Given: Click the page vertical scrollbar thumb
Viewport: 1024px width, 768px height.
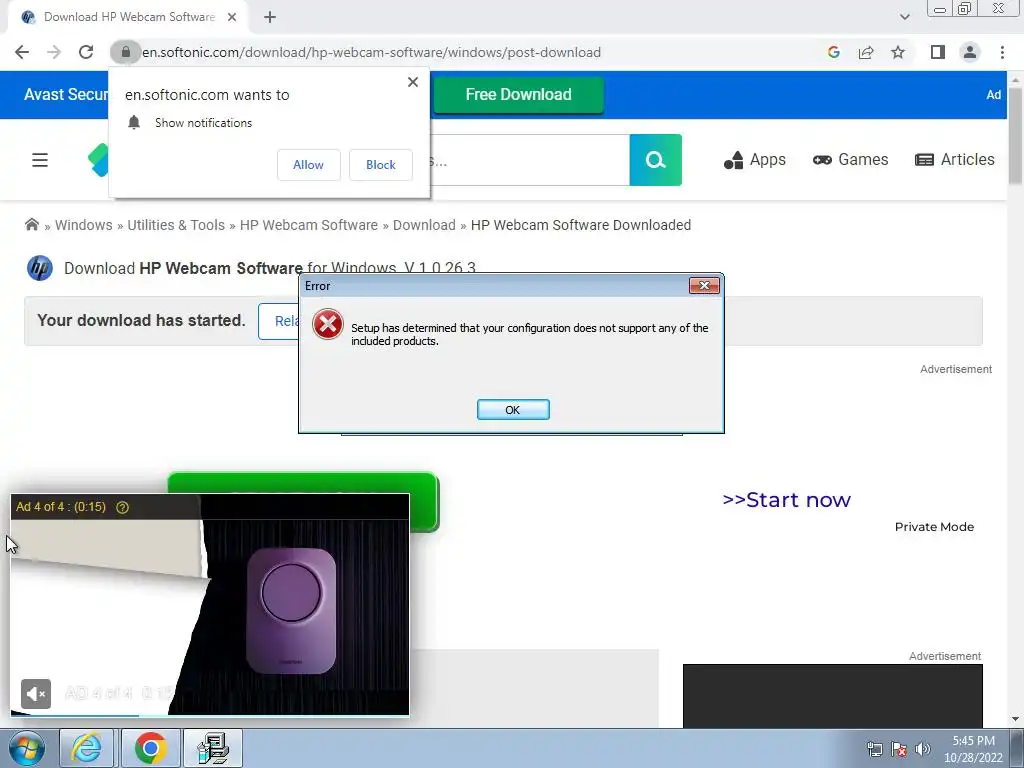Looking at the screenshot, I should coord(1015,134).
